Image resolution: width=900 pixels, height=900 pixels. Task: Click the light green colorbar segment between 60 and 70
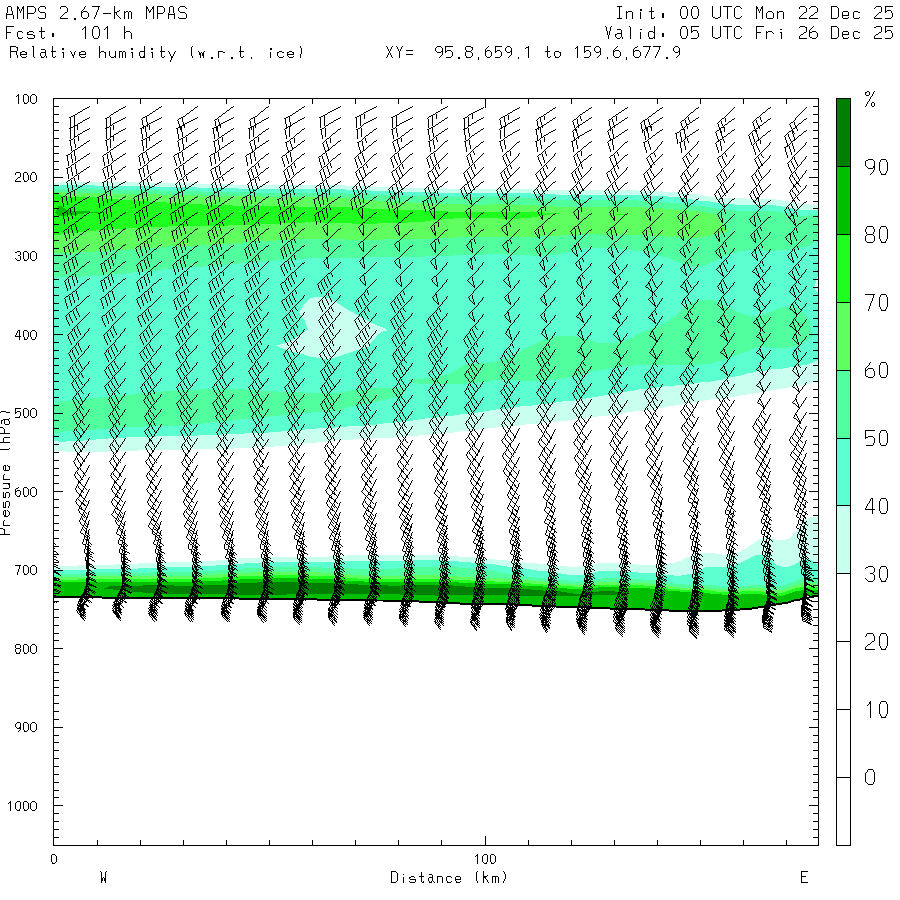pos(843,336)
